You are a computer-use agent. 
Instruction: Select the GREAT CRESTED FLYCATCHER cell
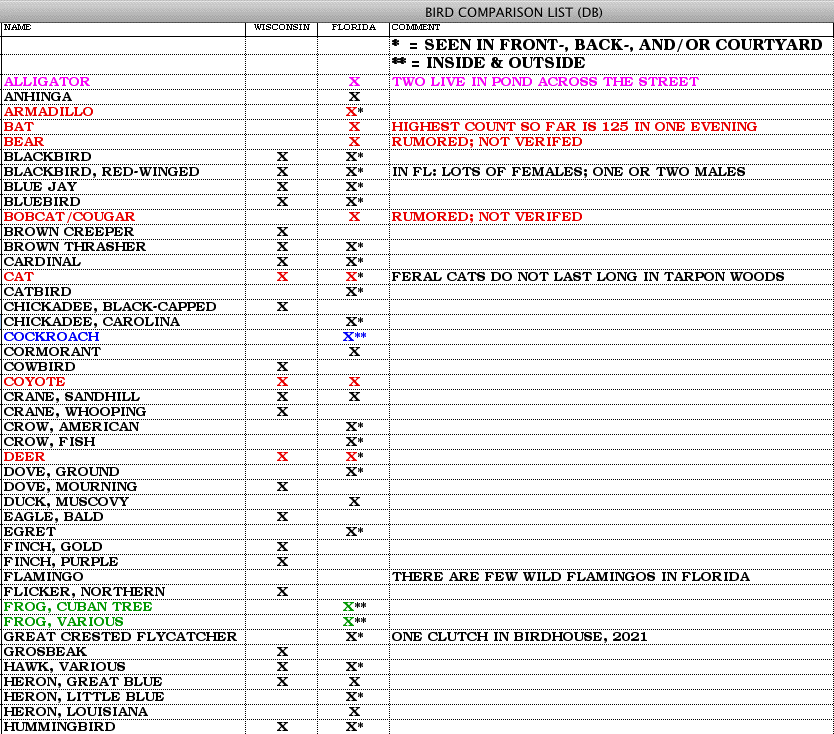tap(123, 637)
